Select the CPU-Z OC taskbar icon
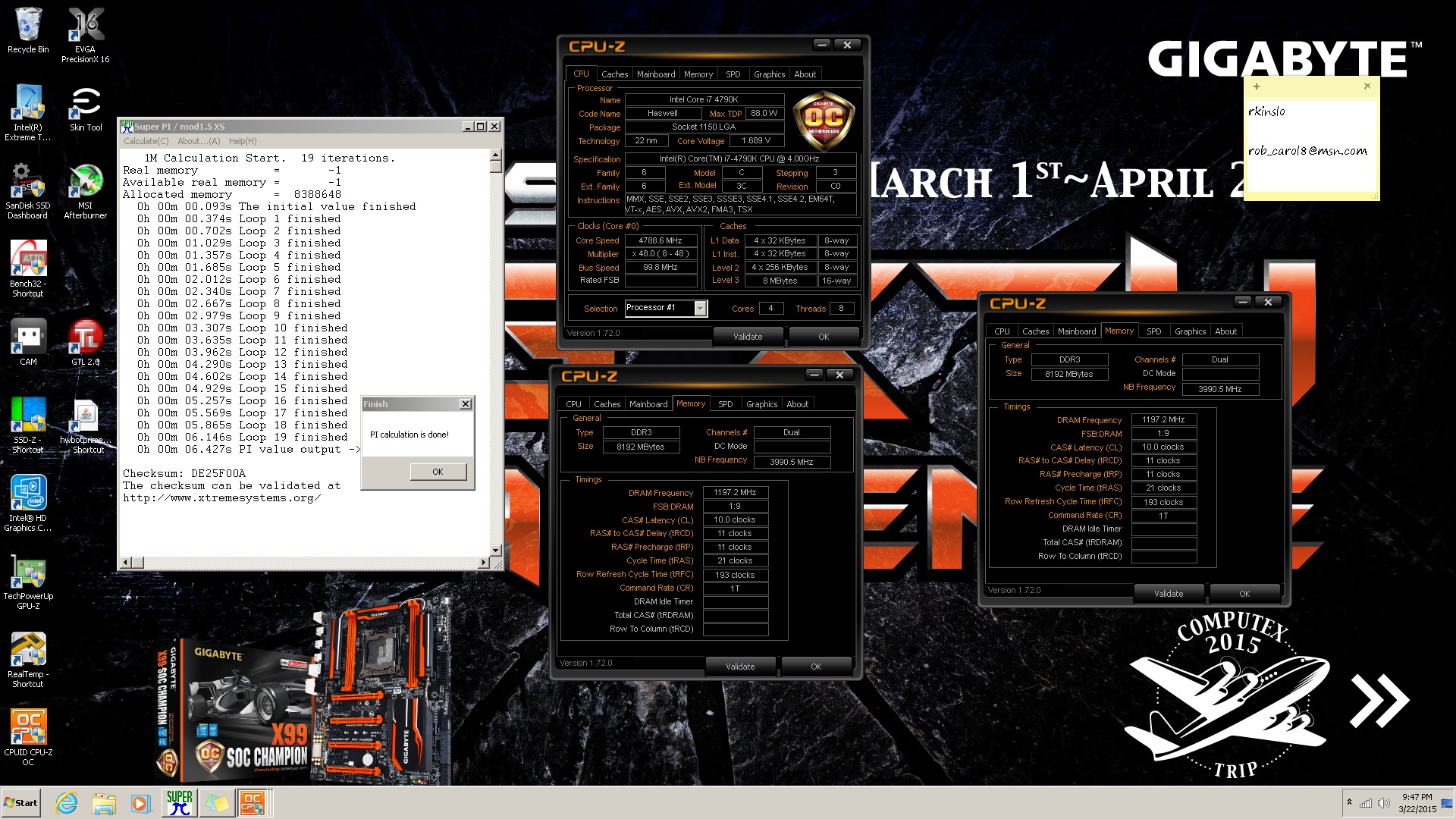This screenshot has height=819, width=1456. pos(253,803)
